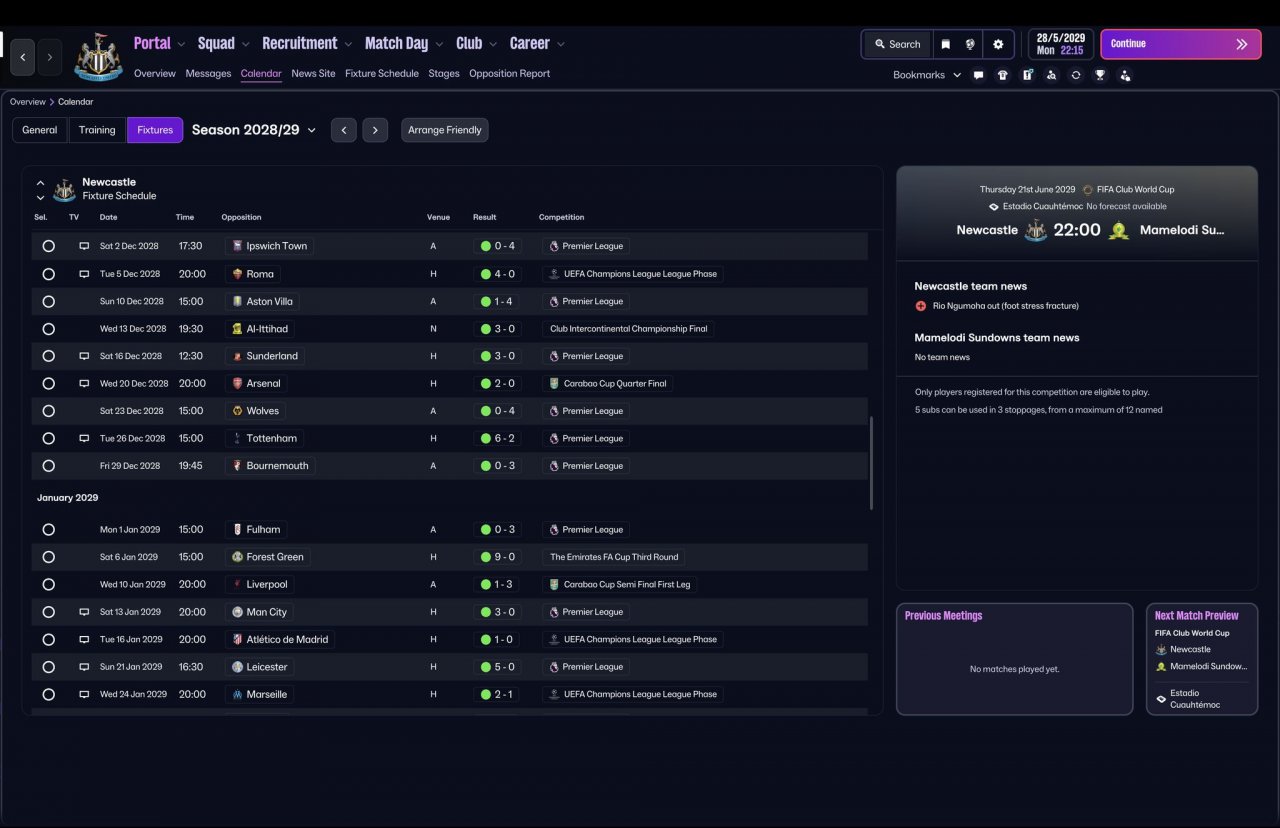Click the TV icon on the Ipswich Town row
Image resolution: width=1280 pixels, height=828 pixels.
(x=84, y=246)
